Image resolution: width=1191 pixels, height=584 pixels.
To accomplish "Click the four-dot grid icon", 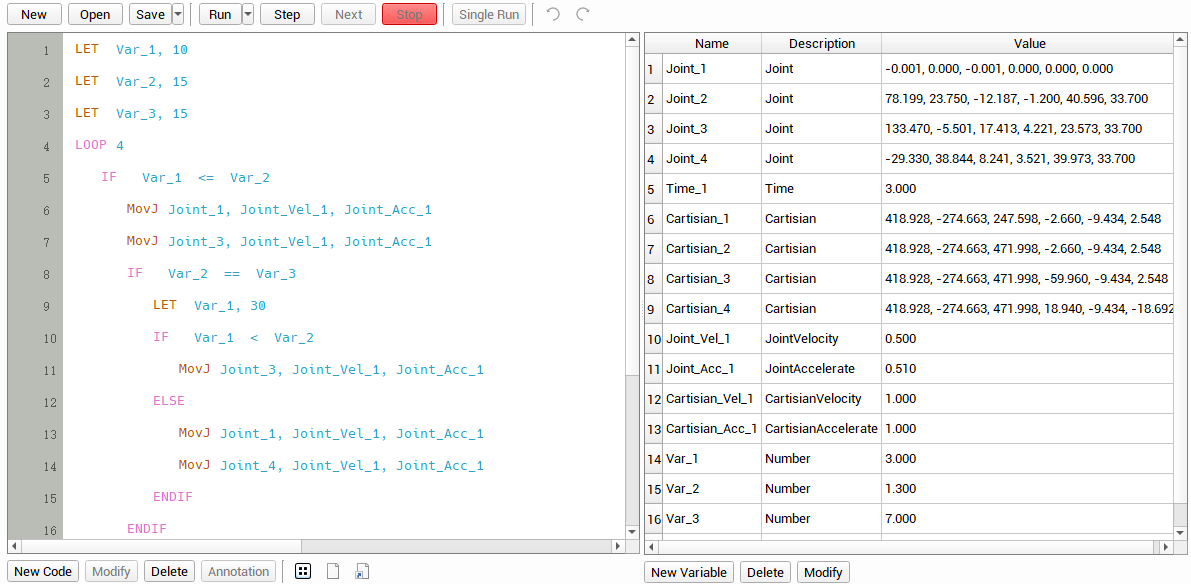I will (303, 571).
